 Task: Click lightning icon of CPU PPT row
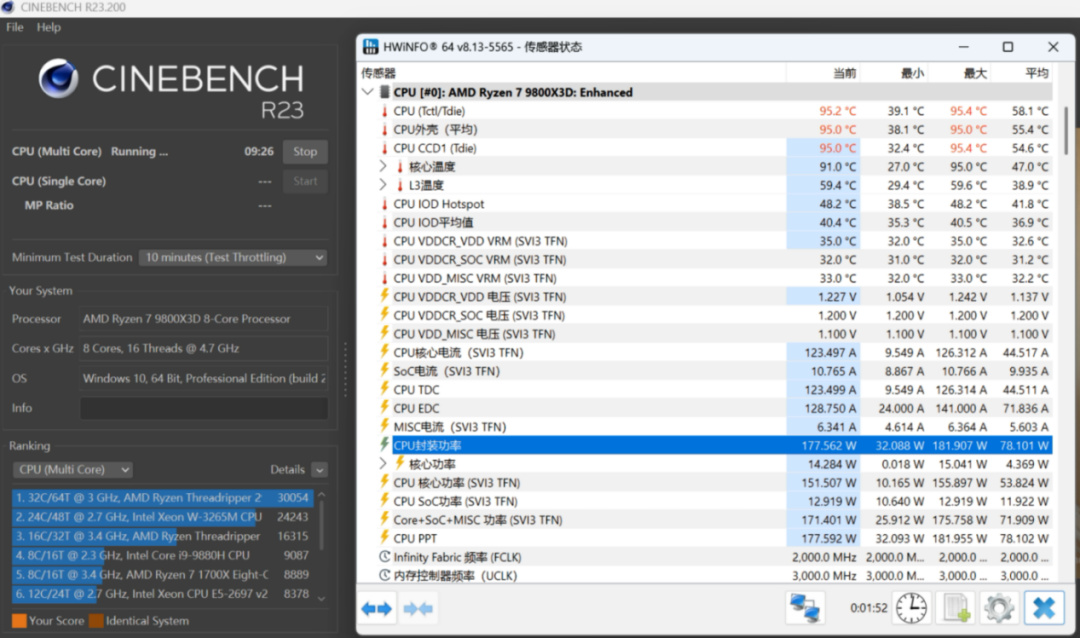click(384, 538)
